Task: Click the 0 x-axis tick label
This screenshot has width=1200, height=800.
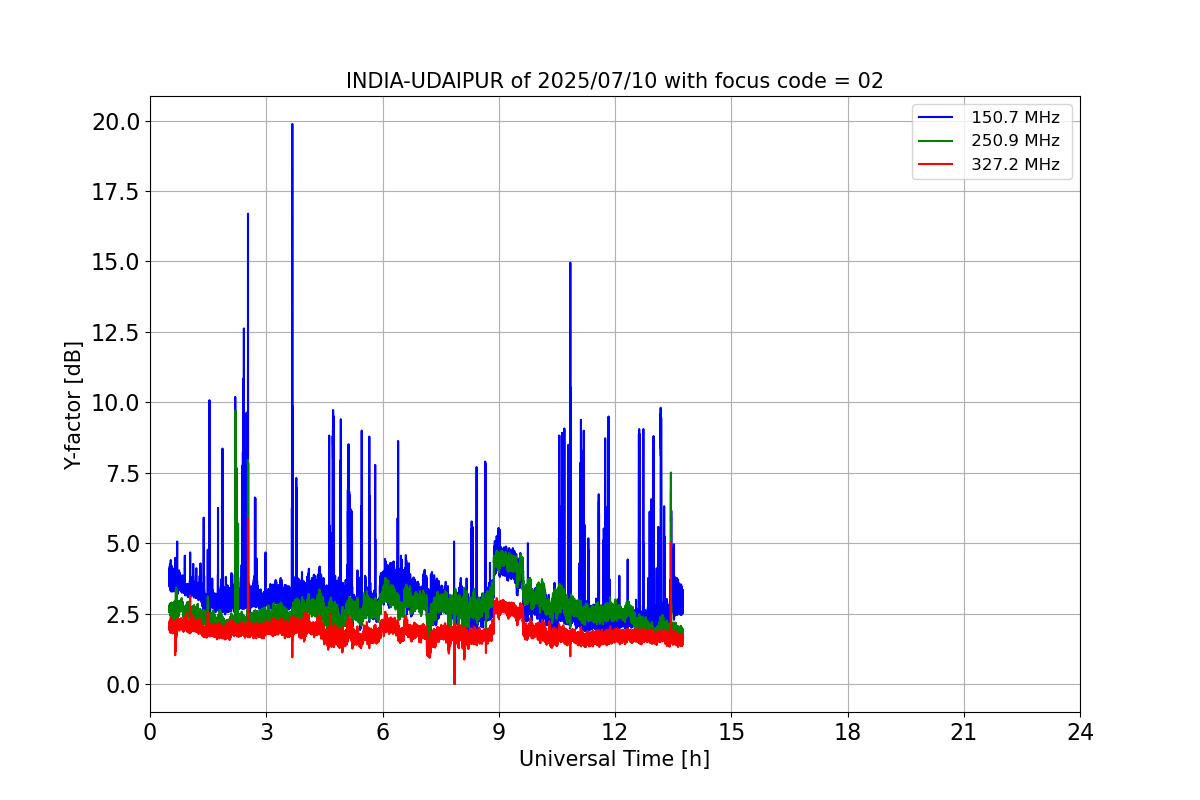Action: [x=150, y=732]
